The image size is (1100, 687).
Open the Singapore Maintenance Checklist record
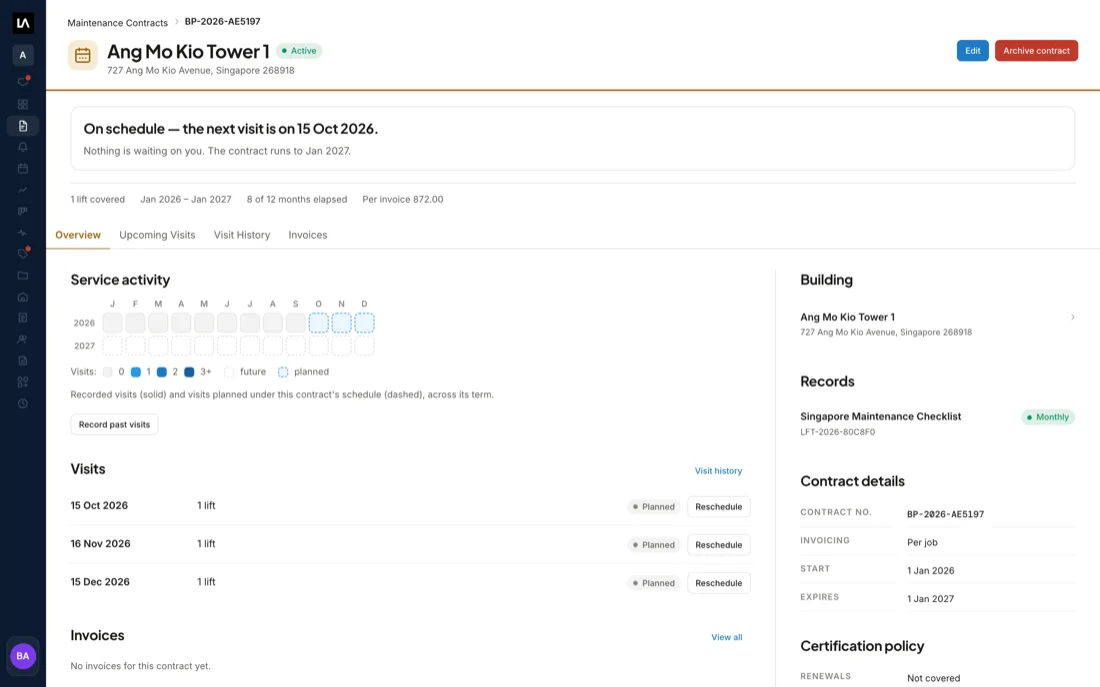880,417
